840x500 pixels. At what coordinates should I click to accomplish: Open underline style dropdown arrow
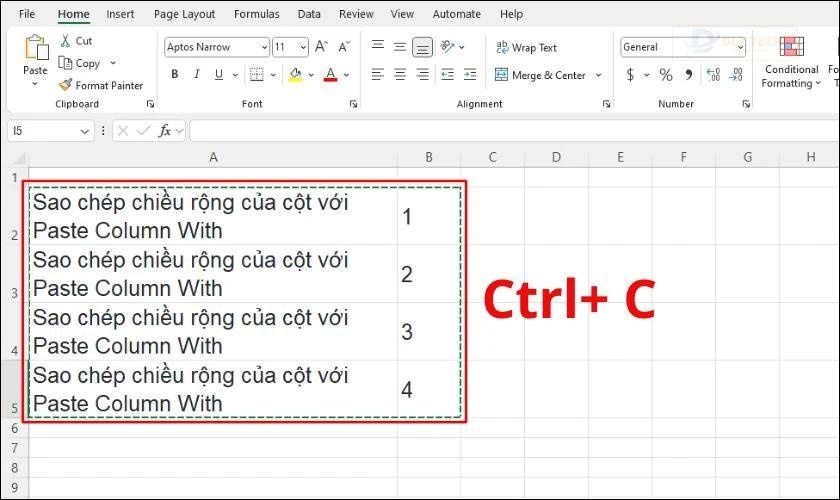point(235,75)
